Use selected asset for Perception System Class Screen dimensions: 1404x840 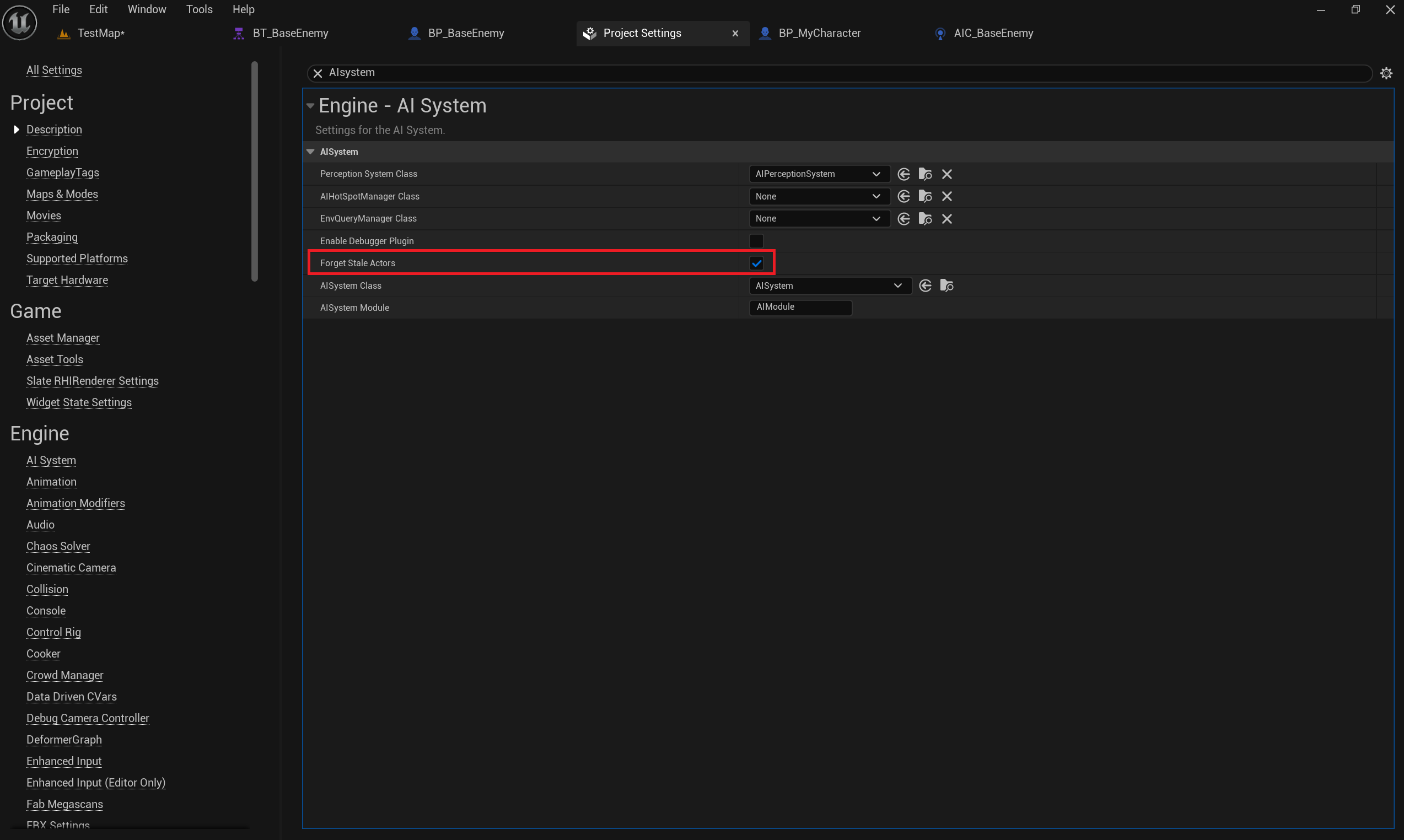coord(903,174)
